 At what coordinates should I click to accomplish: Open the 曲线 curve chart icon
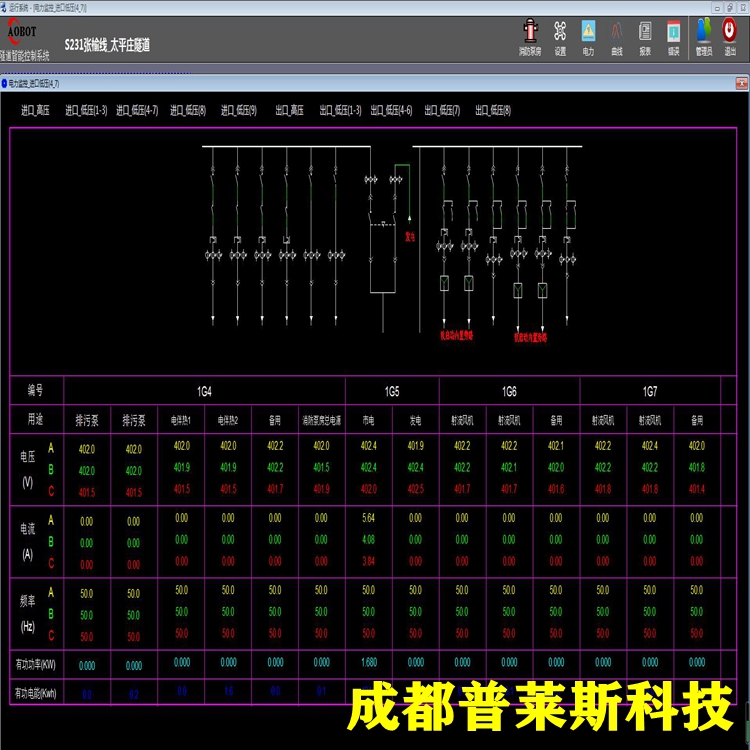(617, 37)
